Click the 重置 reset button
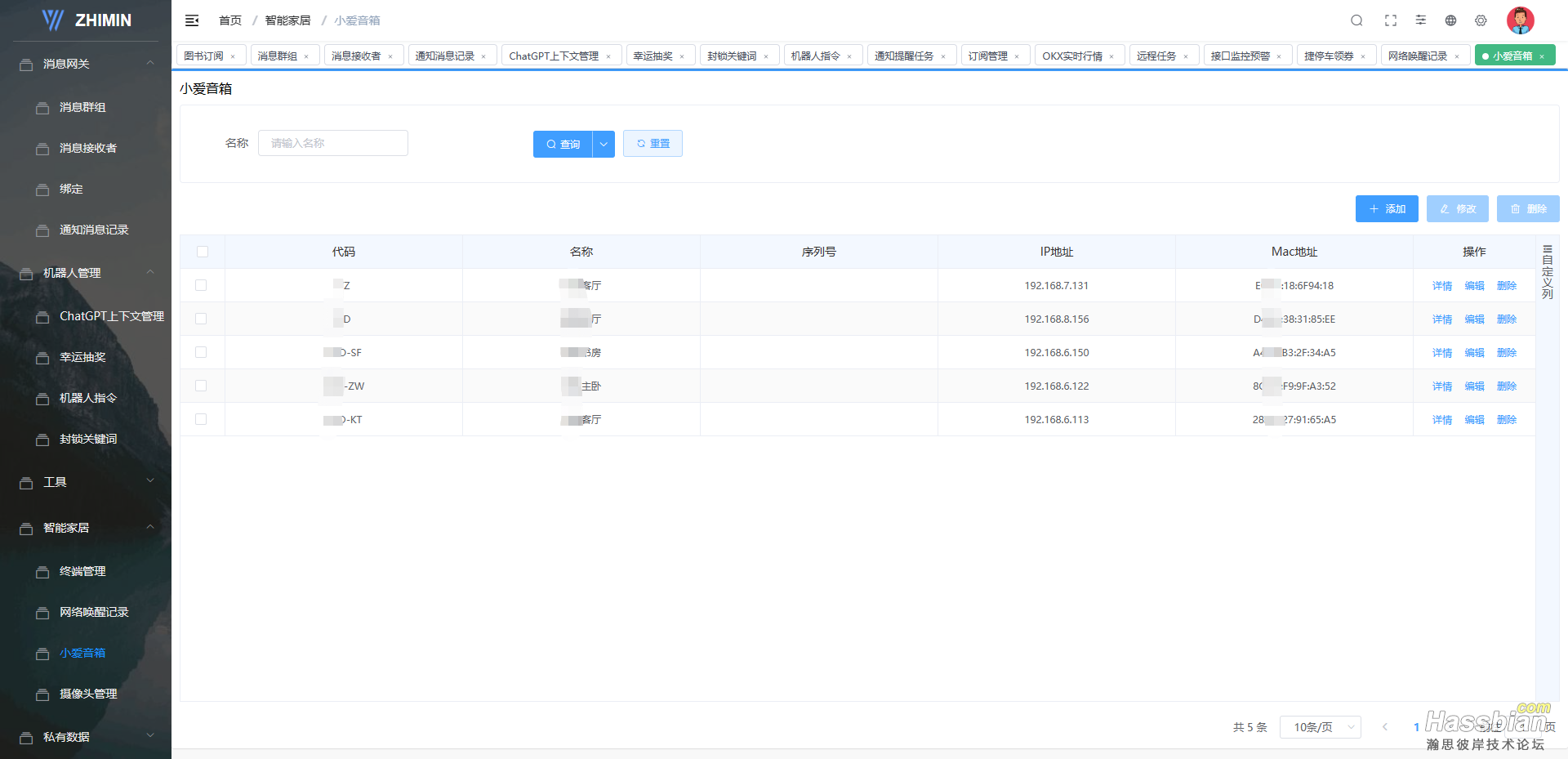Image resolution: width=1568 pixels, height=759 pixels. click(x=653, y=144)
